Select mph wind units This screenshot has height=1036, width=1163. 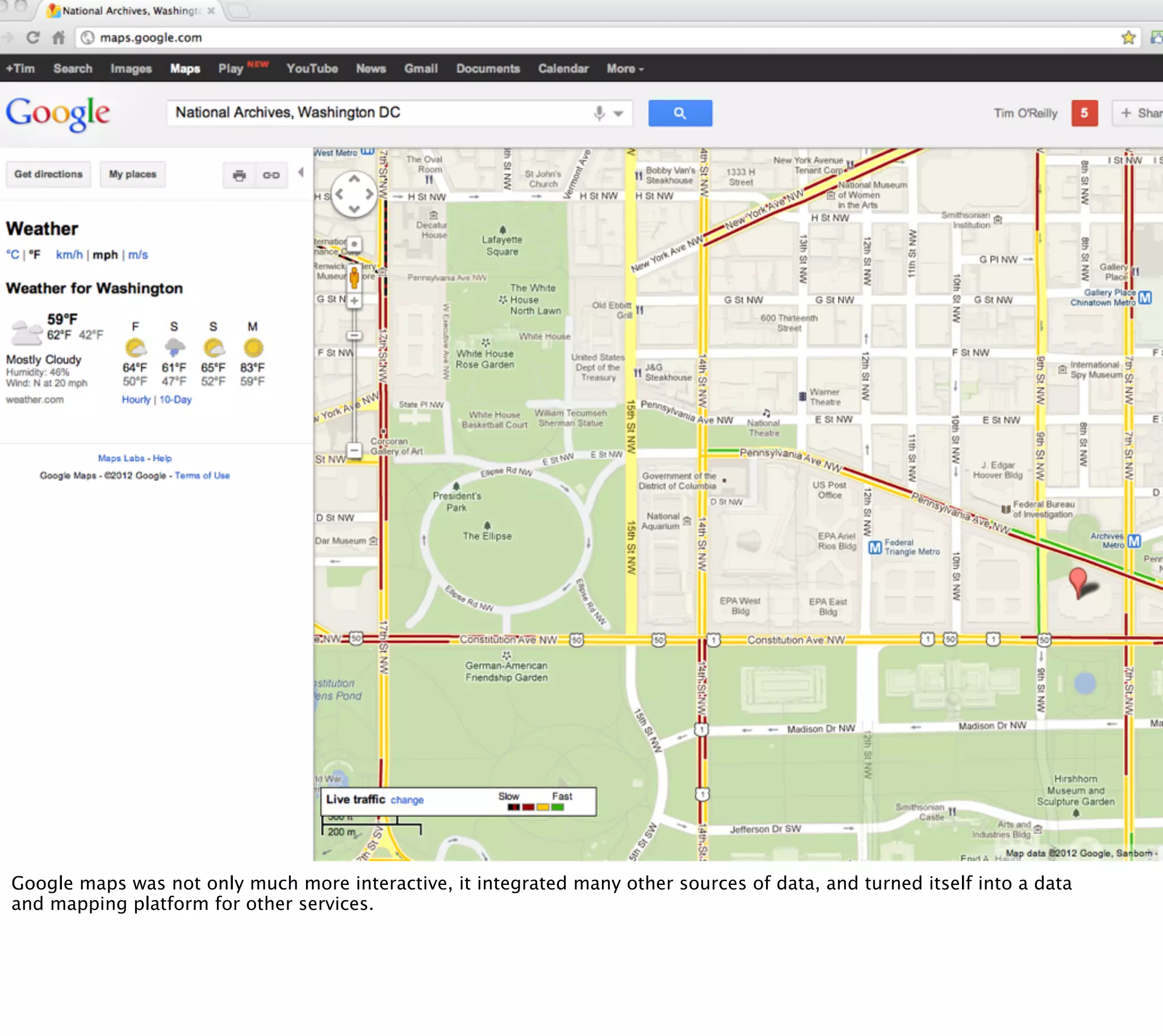tap(105, 254)
